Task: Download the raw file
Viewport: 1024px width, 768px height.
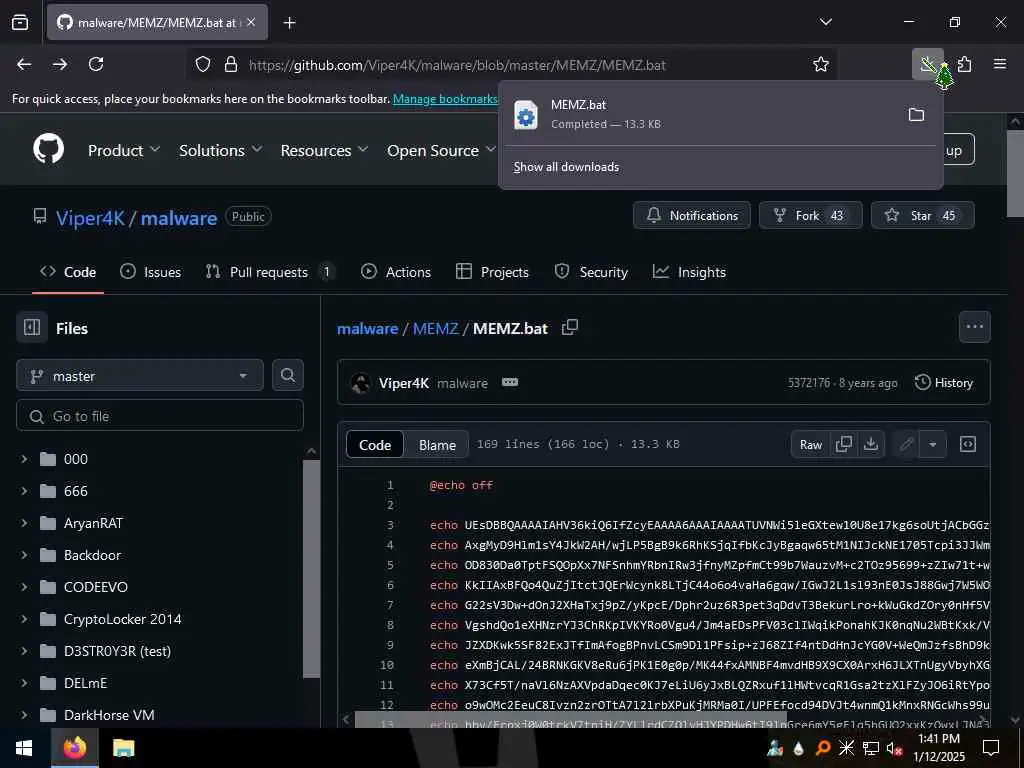Action: click(x=871, y=444)
